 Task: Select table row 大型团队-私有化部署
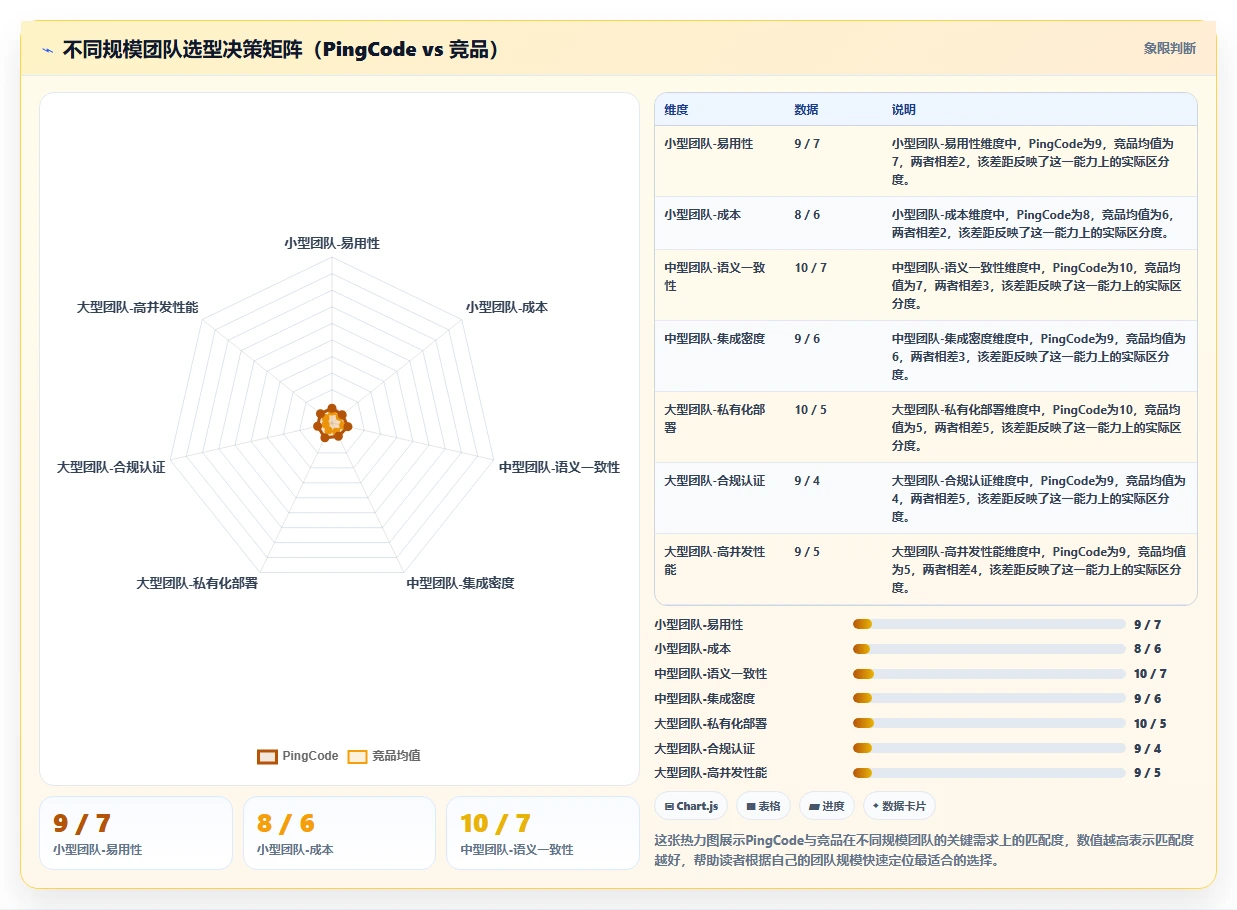925,427
